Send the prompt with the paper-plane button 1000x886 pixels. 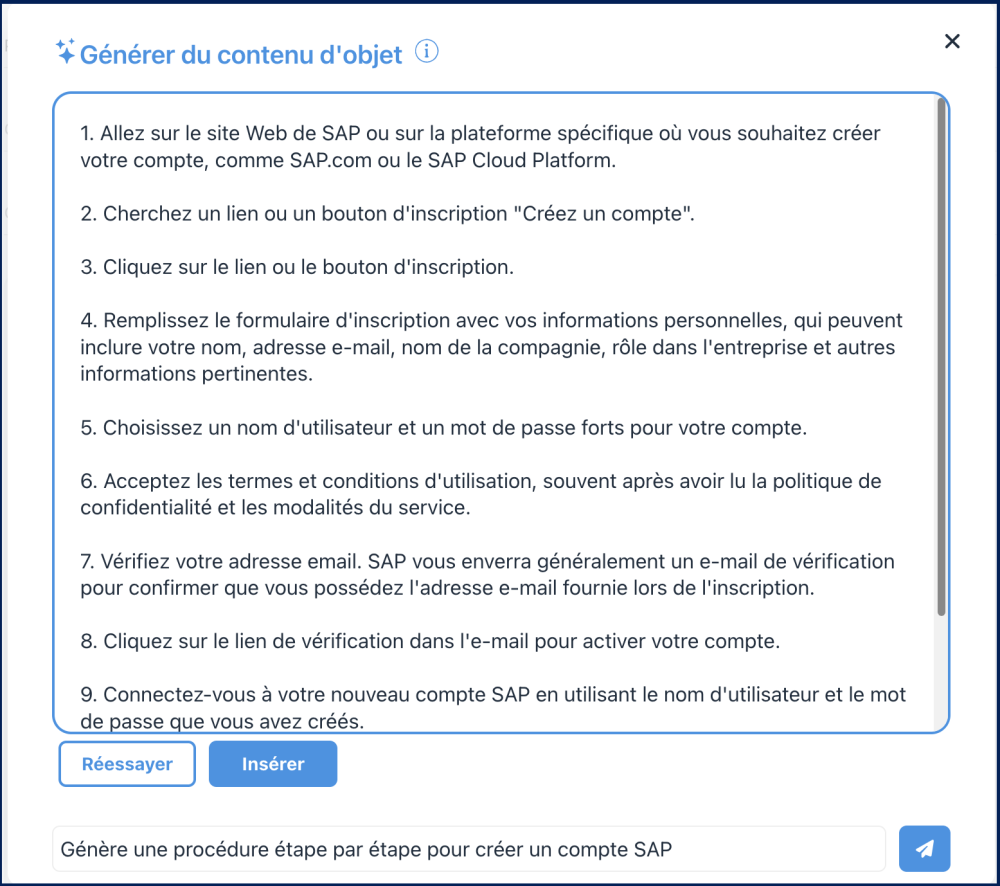924,849
